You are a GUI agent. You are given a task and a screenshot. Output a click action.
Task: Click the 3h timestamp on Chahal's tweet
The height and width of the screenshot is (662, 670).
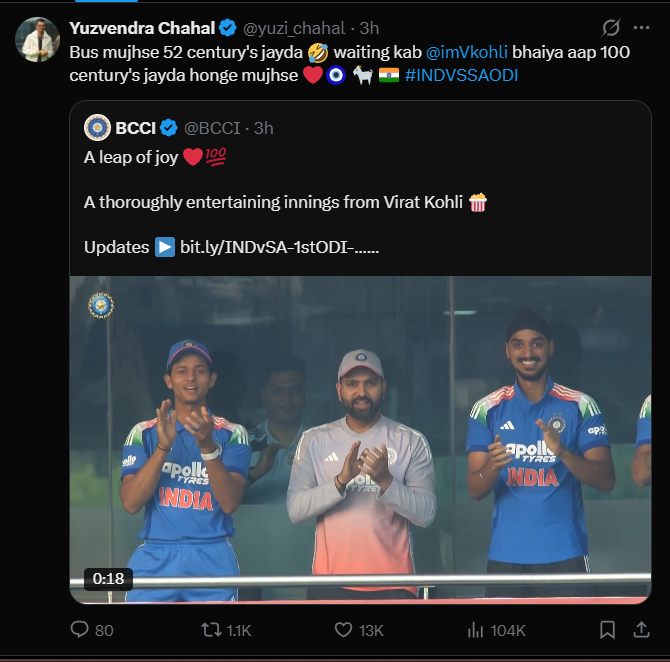[x=369, y=28]
